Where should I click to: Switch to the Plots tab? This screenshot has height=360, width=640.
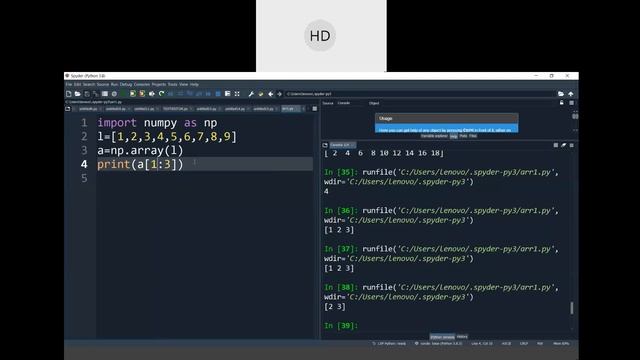(463, 136)
